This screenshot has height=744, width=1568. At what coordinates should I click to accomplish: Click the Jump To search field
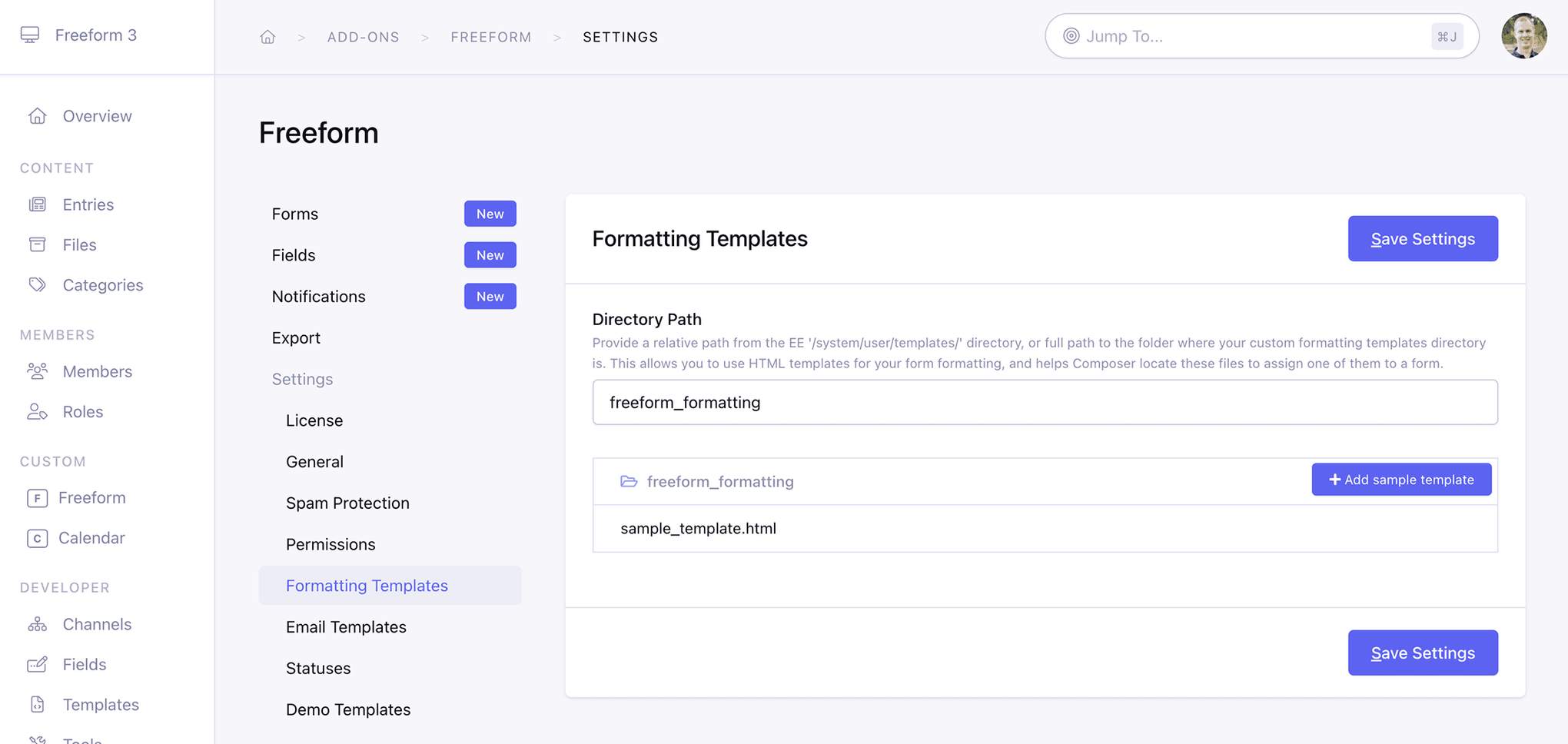tap(1261, 36)
